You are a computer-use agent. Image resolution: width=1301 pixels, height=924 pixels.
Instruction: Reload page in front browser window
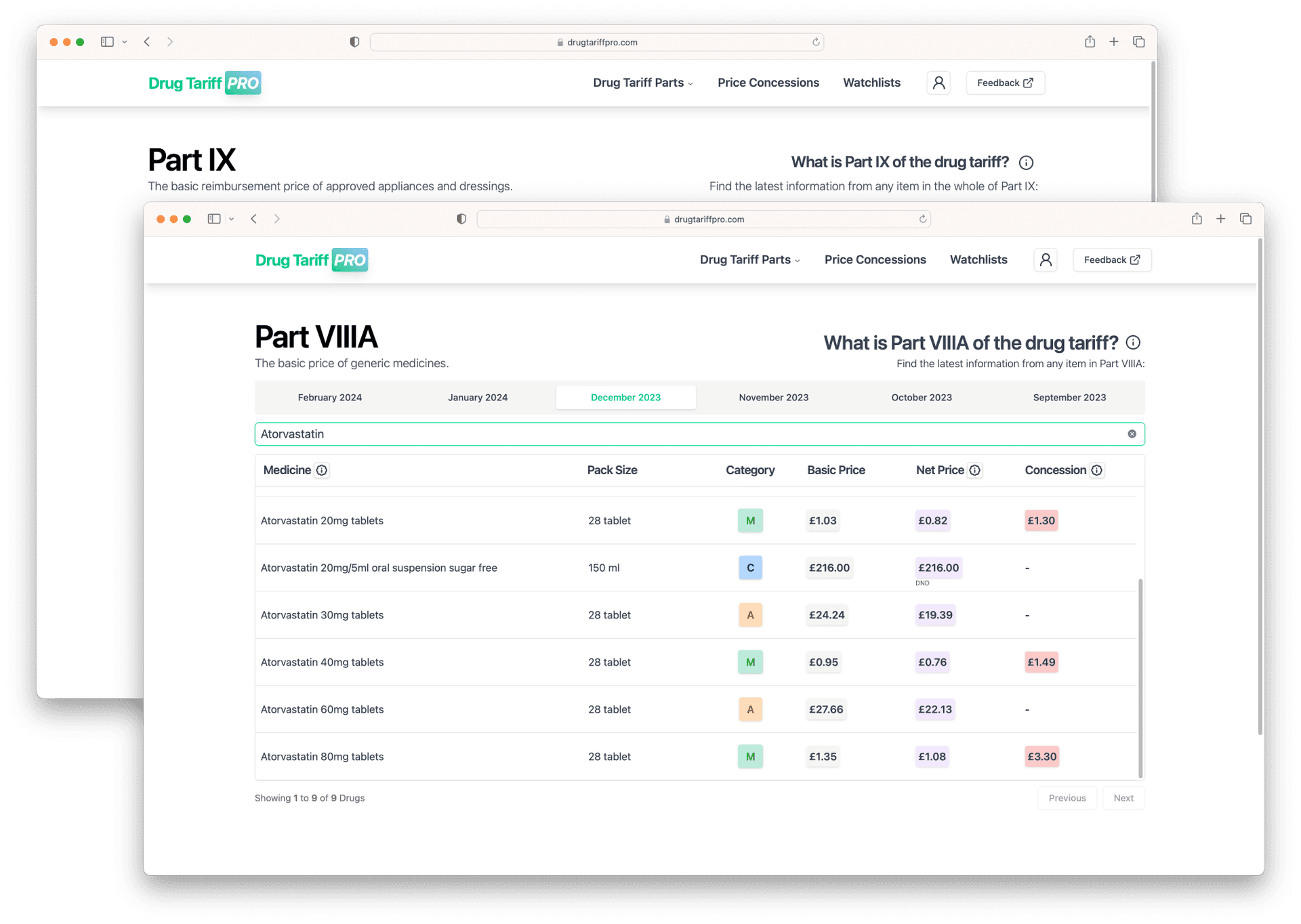[922, 219]
